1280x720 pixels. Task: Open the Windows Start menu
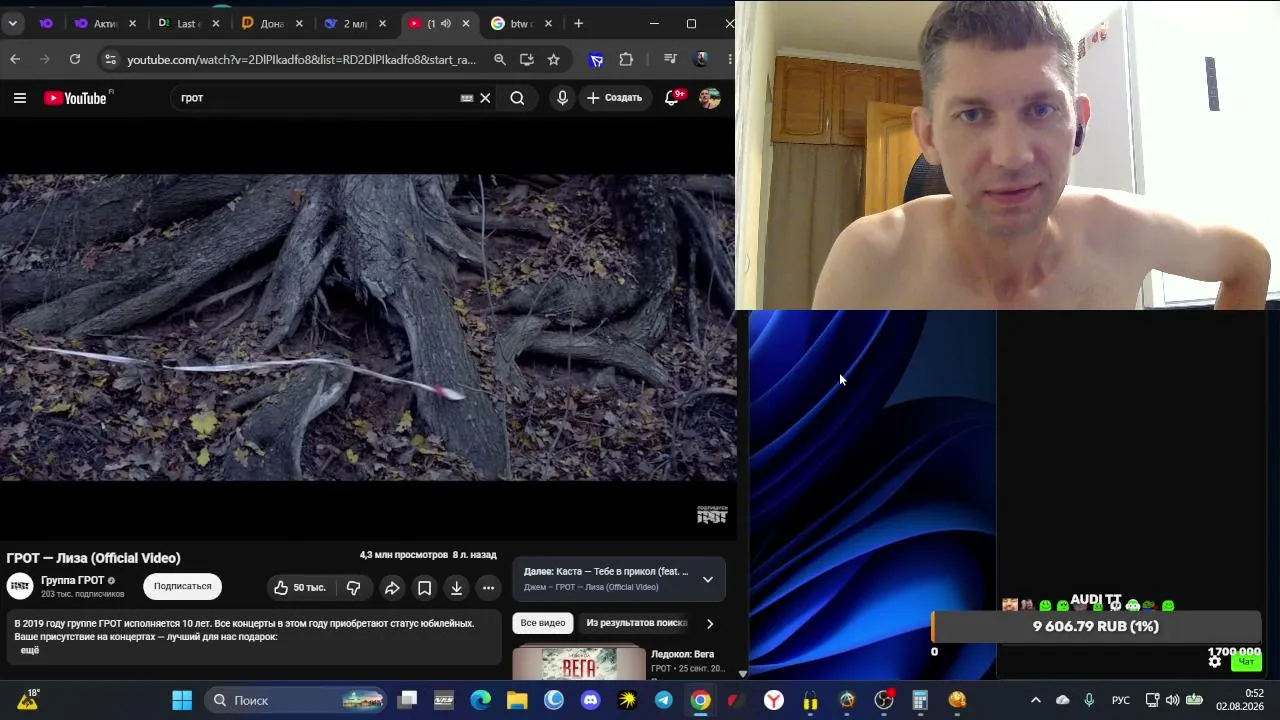coord(182,700)
